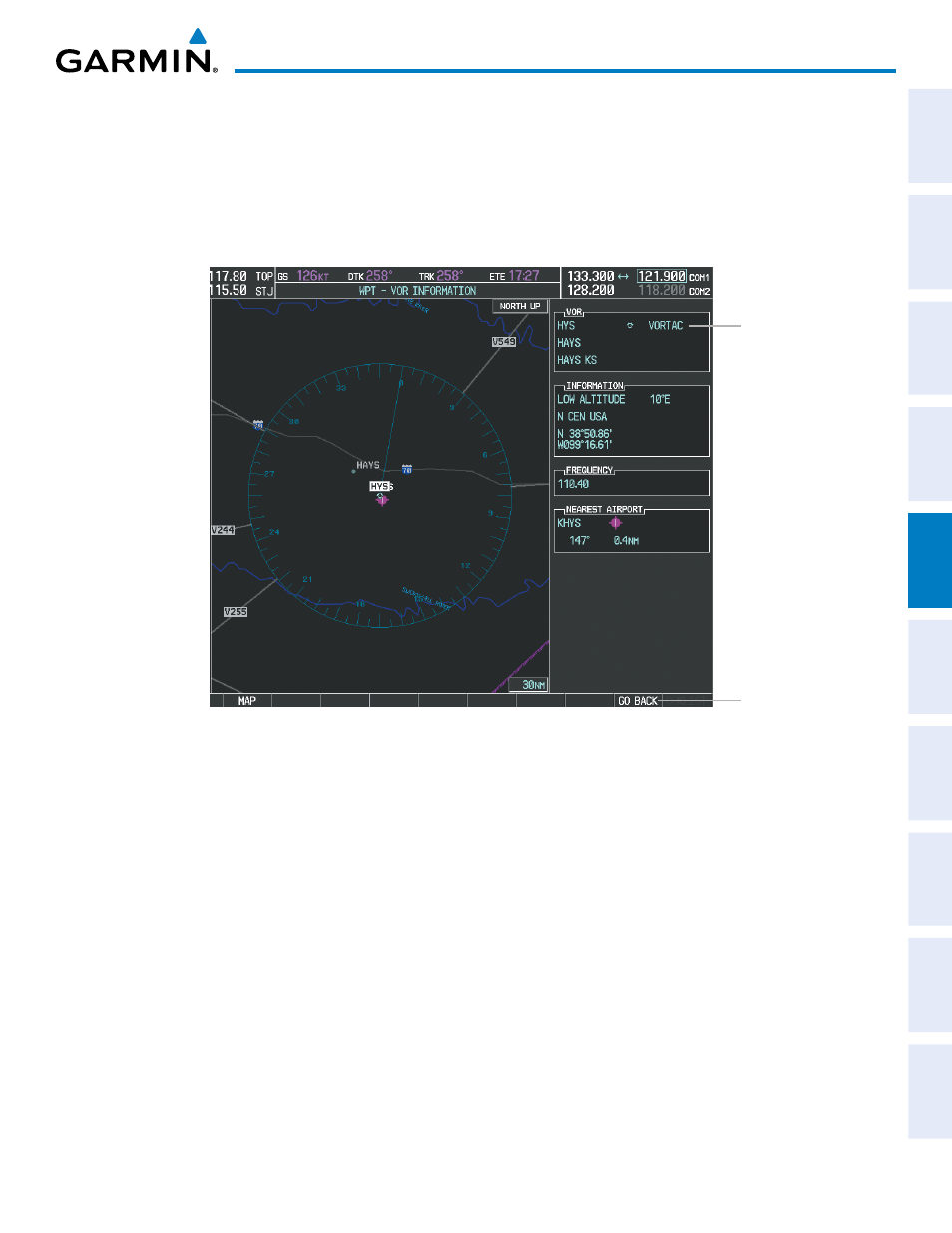Click the KHYS airport symbol in Nearest Airport
The image size is (952, 1233).
[615, 523]
